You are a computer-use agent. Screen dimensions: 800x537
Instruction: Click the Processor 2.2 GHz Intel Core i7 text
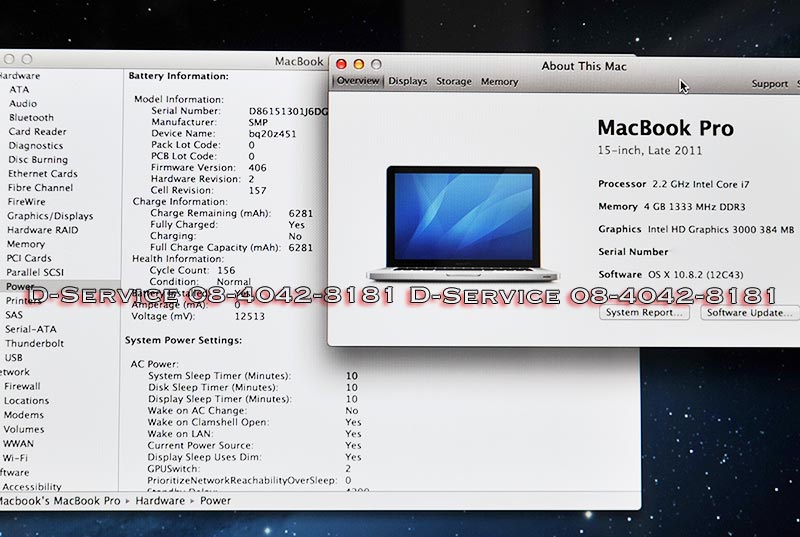[674, 184]
